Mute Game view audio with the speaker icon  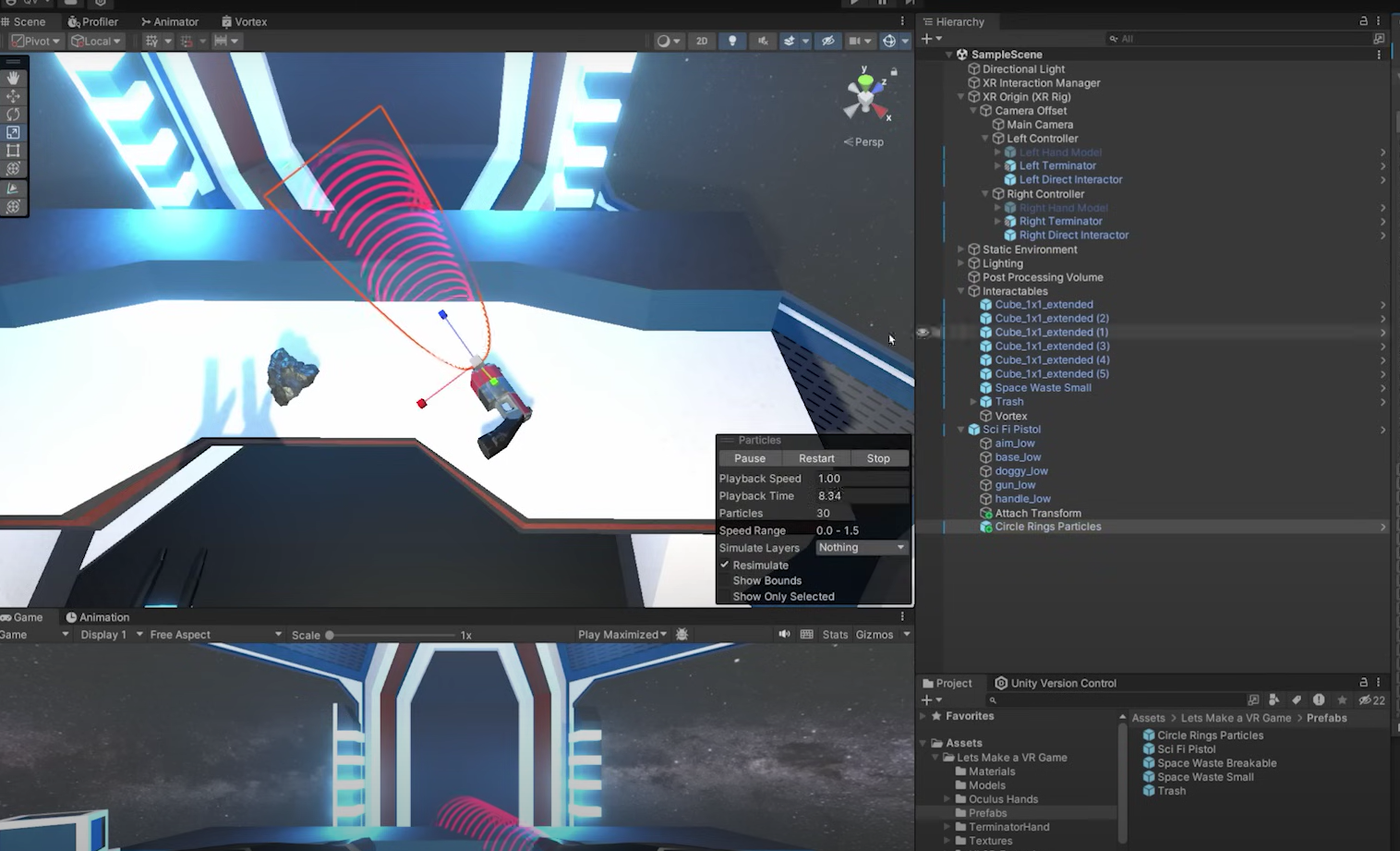[x=783, y=634]
